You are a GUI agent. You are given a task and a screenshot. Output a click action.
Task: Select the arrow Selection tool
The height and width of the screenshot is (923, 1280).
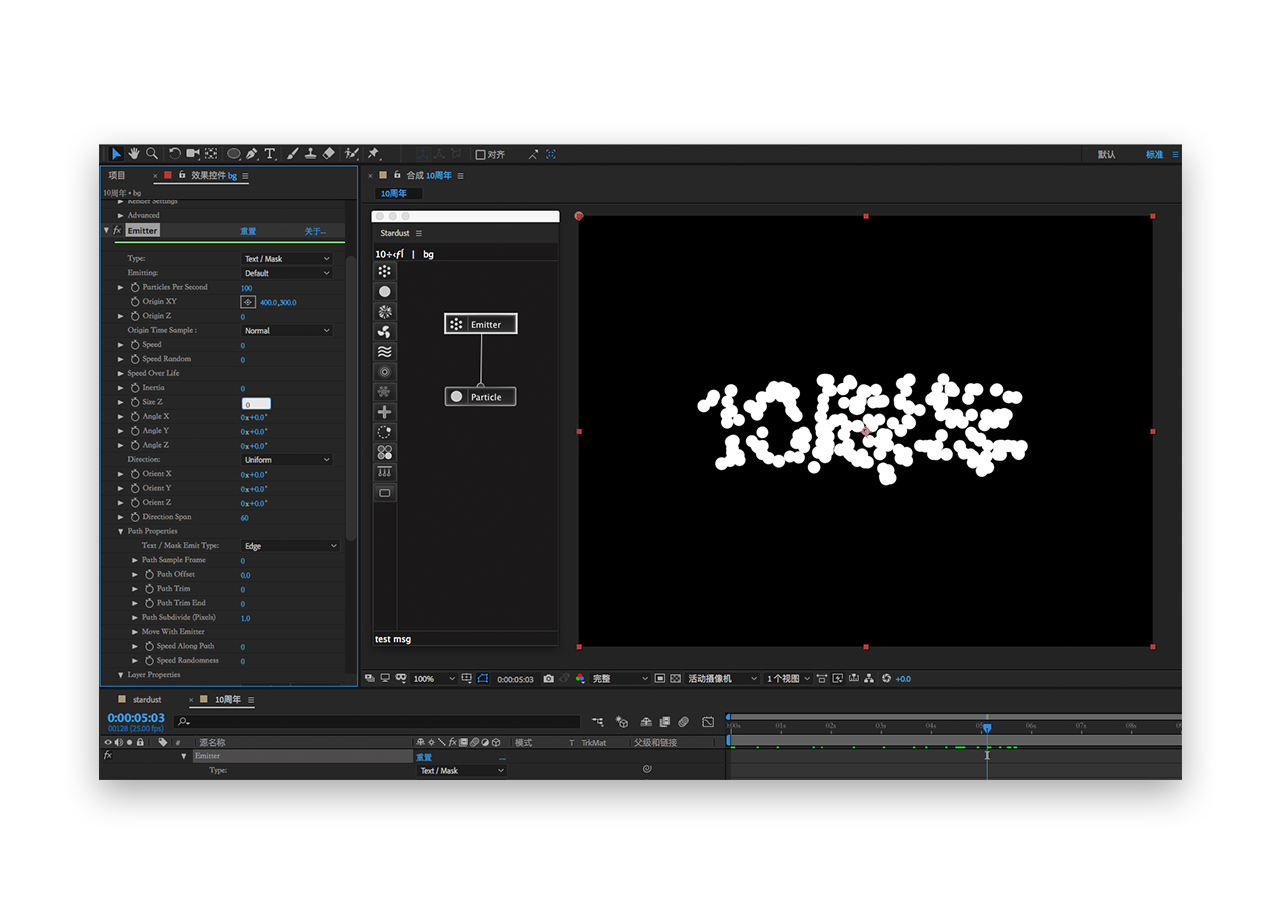[116, 154]
